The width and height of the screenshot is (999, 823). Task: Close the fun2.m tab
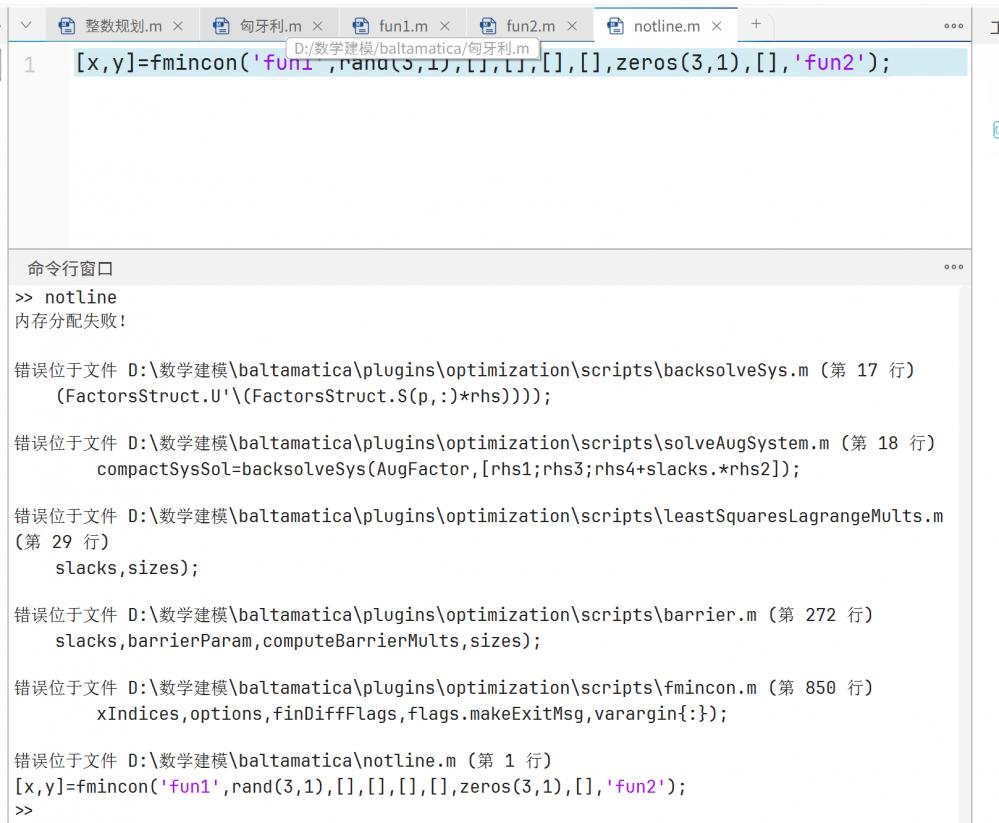tap(573, 26)
